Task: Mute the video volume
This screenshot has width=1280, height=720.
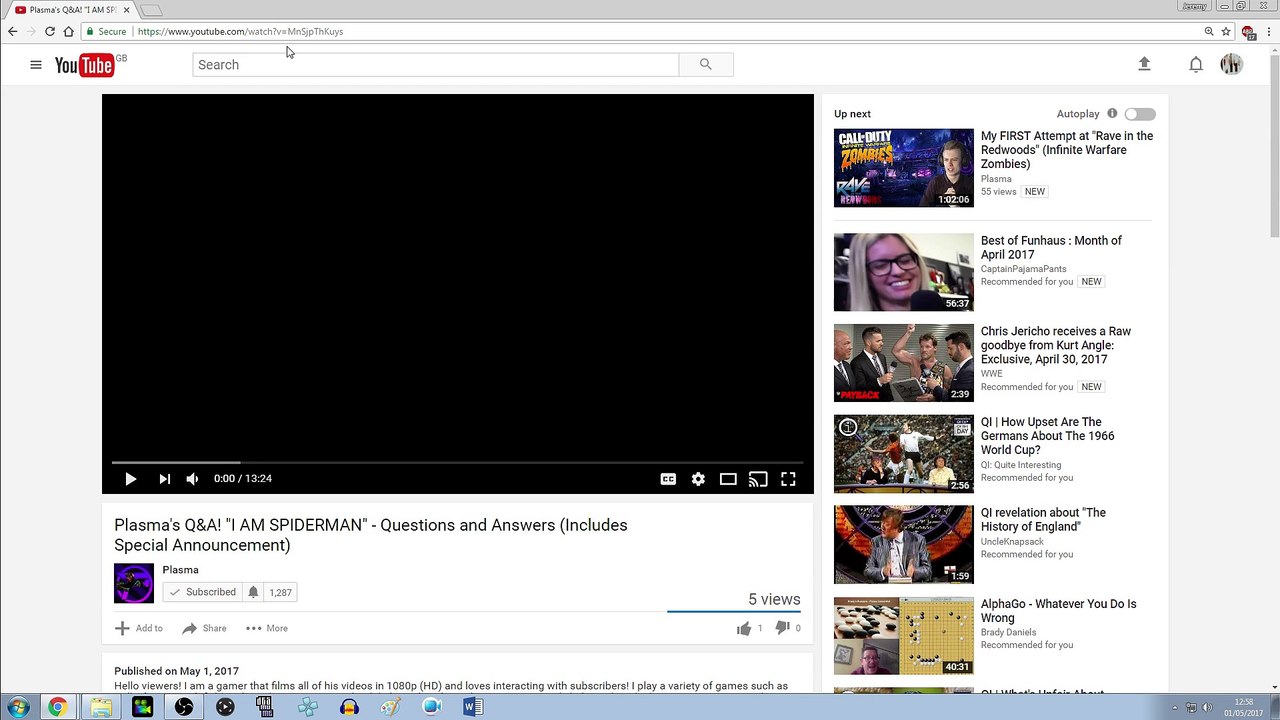Action: [192, 479]
